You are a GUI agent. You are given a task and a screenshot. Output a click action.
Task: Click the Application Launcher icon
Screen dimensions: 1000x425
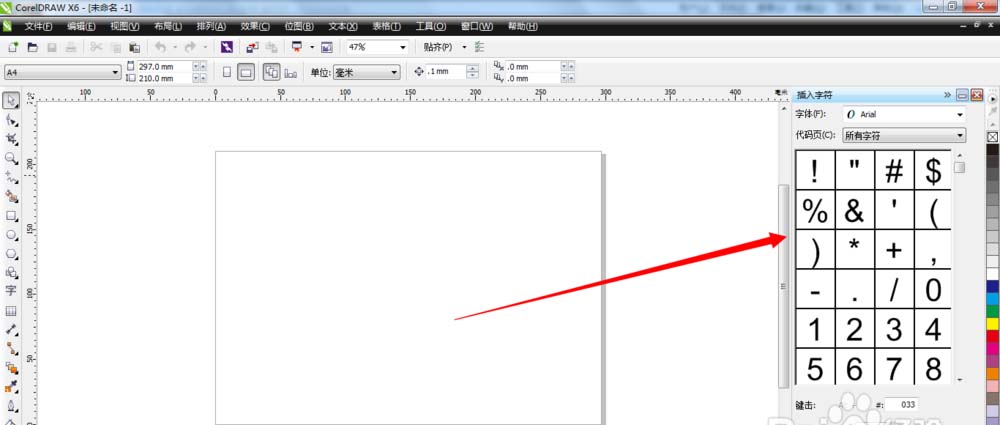coord(297,47)
